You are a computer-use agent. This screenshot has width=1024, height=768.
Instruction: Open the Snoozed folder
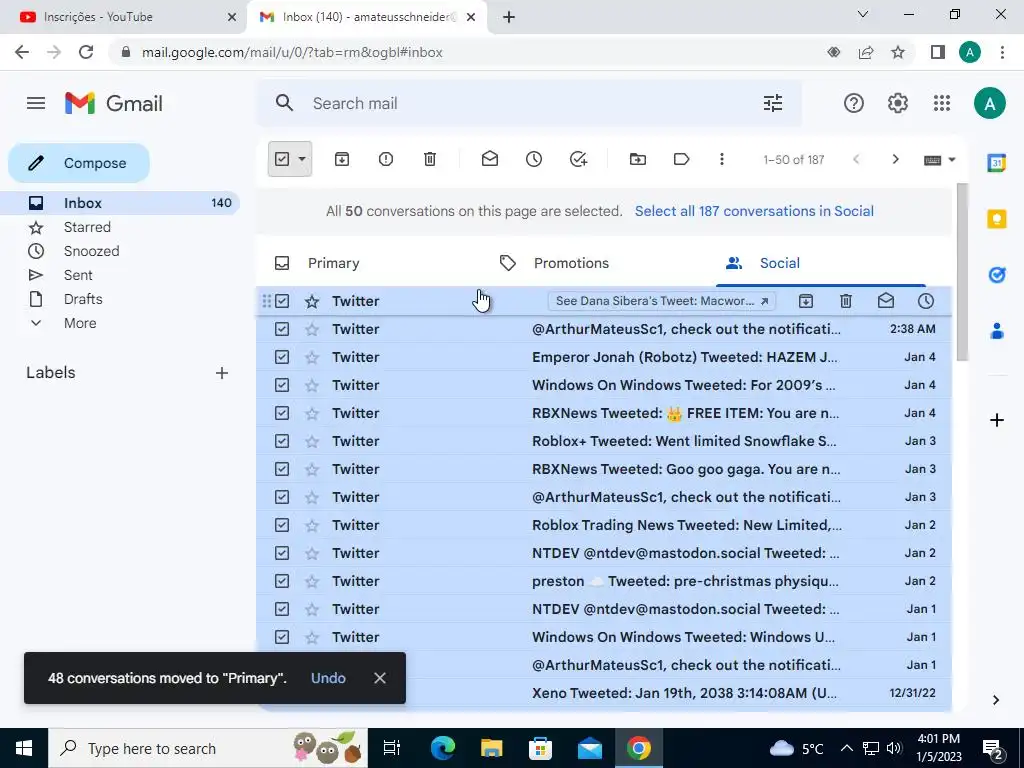(x=91, y=251)
